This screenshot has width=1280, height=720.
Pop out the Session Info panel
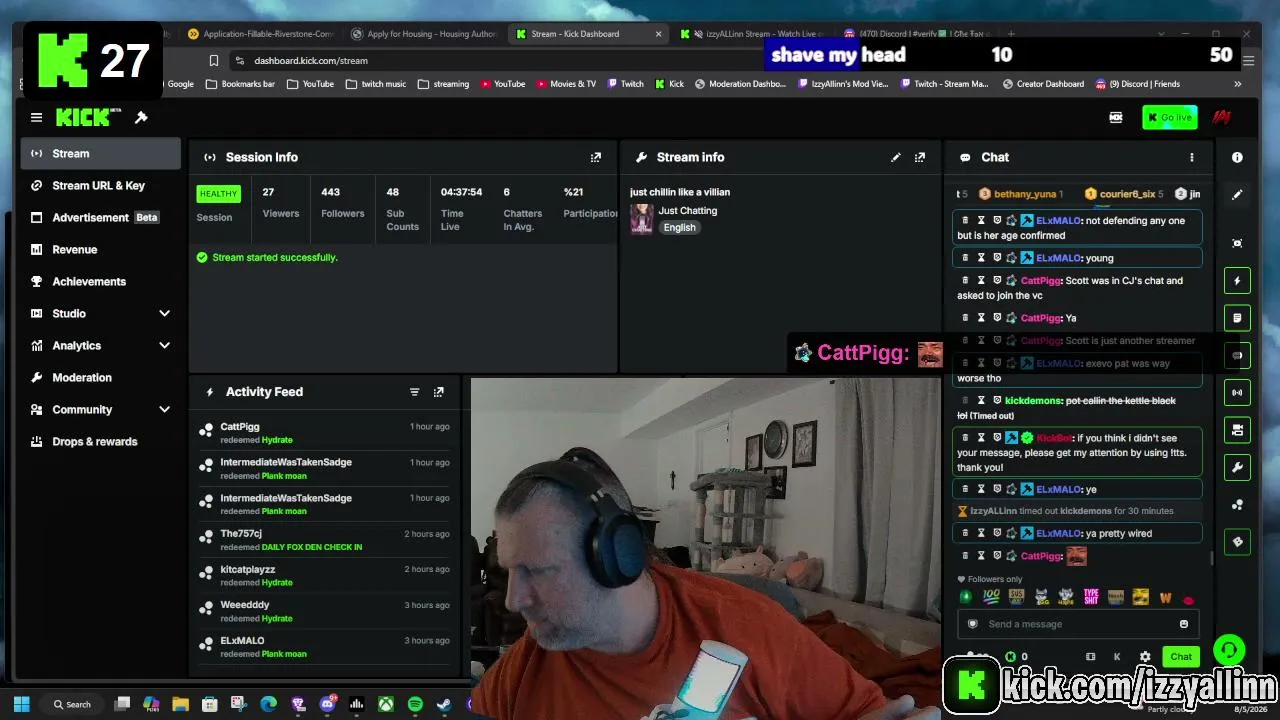(596, 157)
